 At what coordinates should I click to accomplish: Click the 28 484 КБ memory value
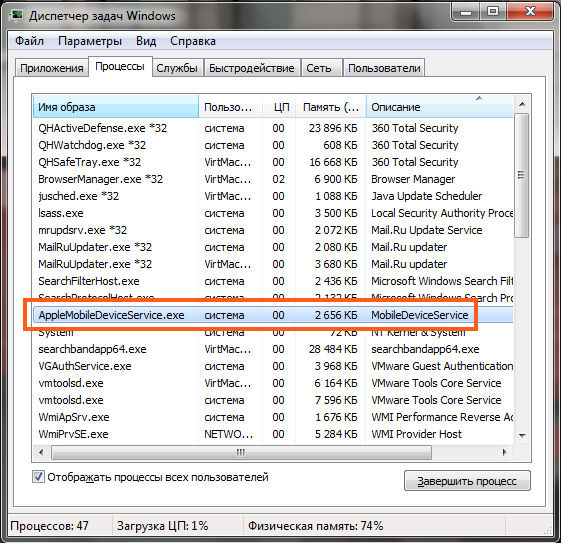[x=333, y=349]
